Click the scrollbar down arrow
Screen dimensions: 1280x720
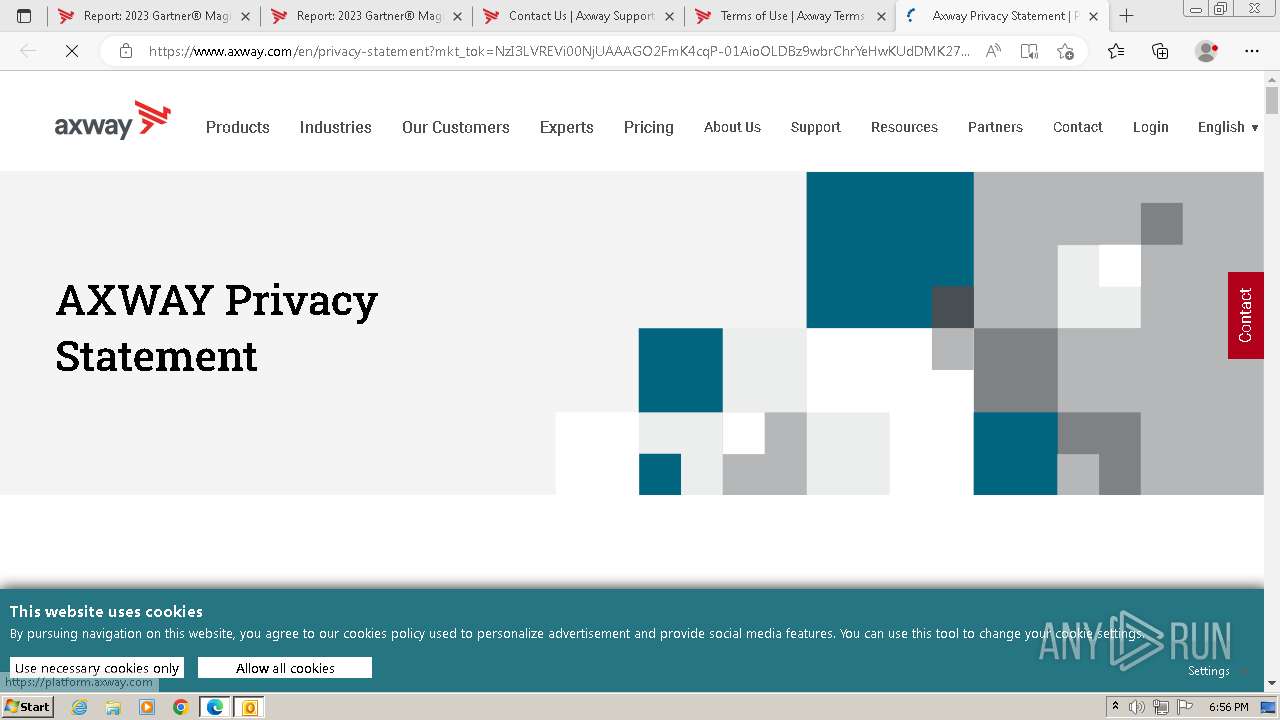1272,684
